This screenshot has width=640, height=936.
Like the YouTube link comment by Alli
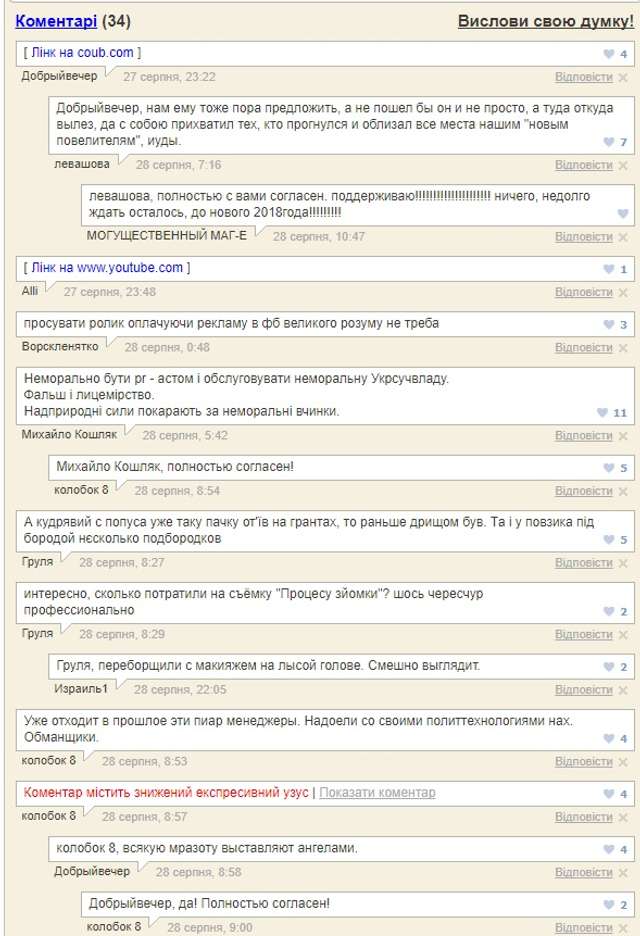pyautogui.click(x=608, y=270)
